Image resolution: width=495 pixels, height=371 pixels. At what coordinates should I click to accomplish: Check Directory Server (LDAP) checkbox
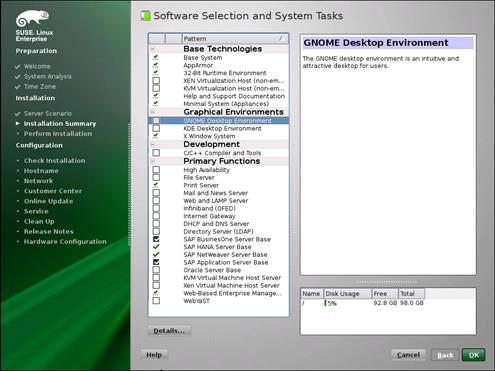point(156,231)
